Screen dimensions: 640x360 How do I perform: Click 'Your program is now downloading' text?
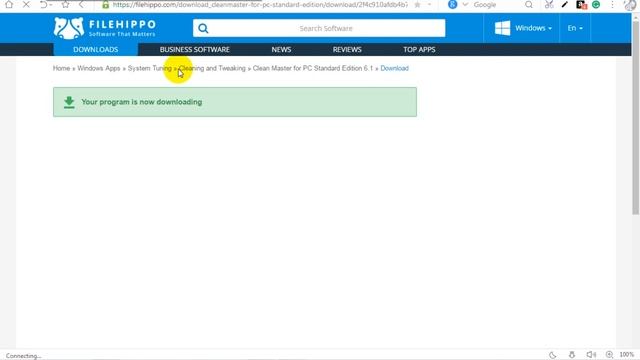click(142, 102)
